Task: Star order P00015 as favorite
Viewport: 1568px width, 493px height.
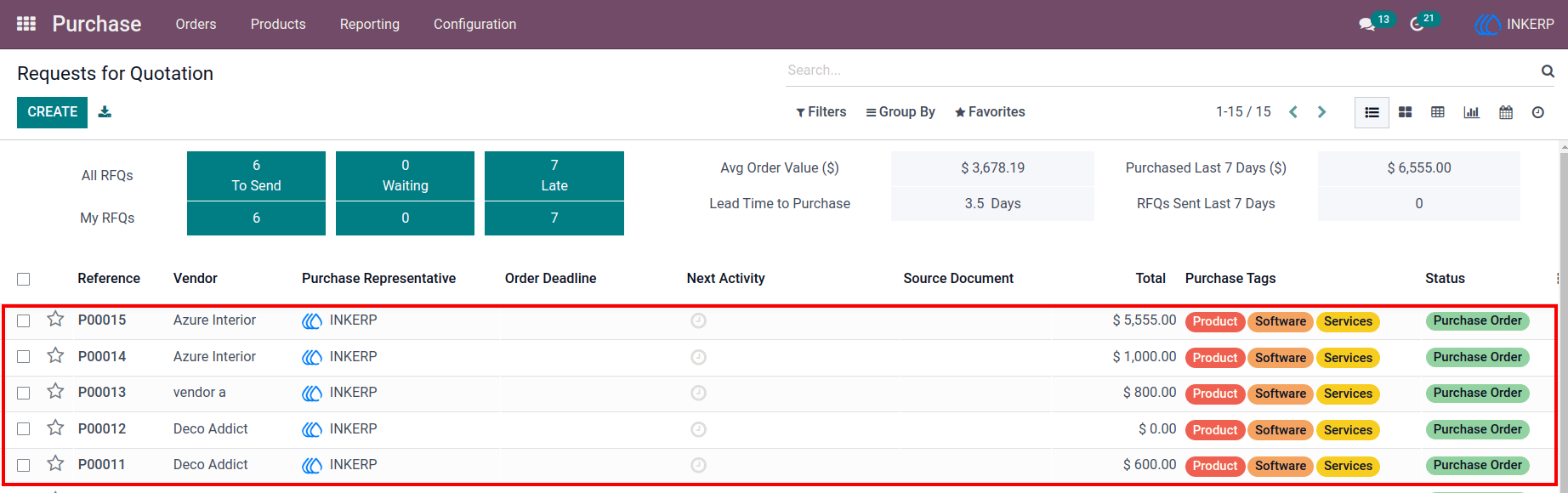Action: (55, 319)
